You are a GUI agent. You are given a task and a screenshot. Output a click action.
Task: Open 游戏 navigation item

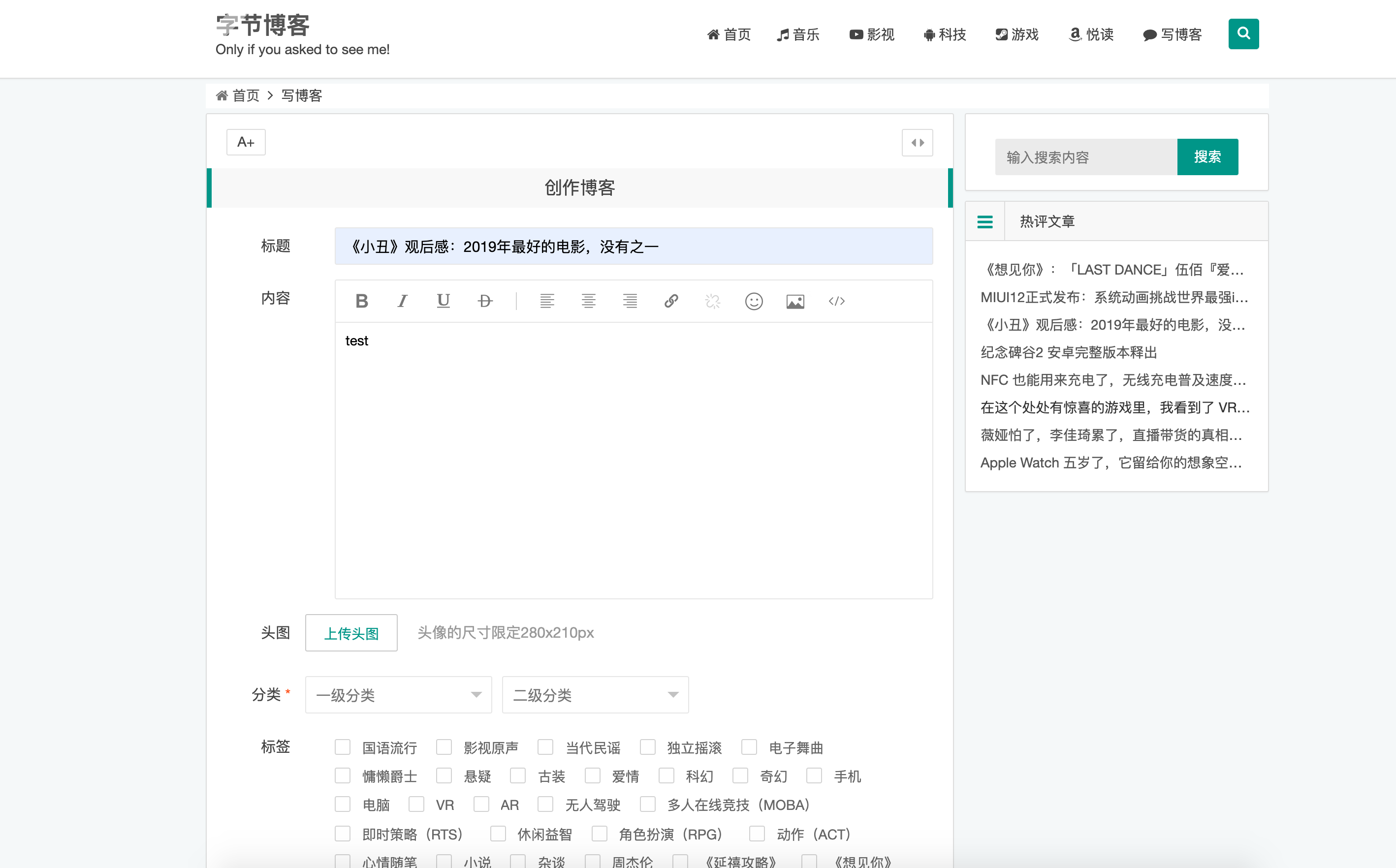[1017, 34]
